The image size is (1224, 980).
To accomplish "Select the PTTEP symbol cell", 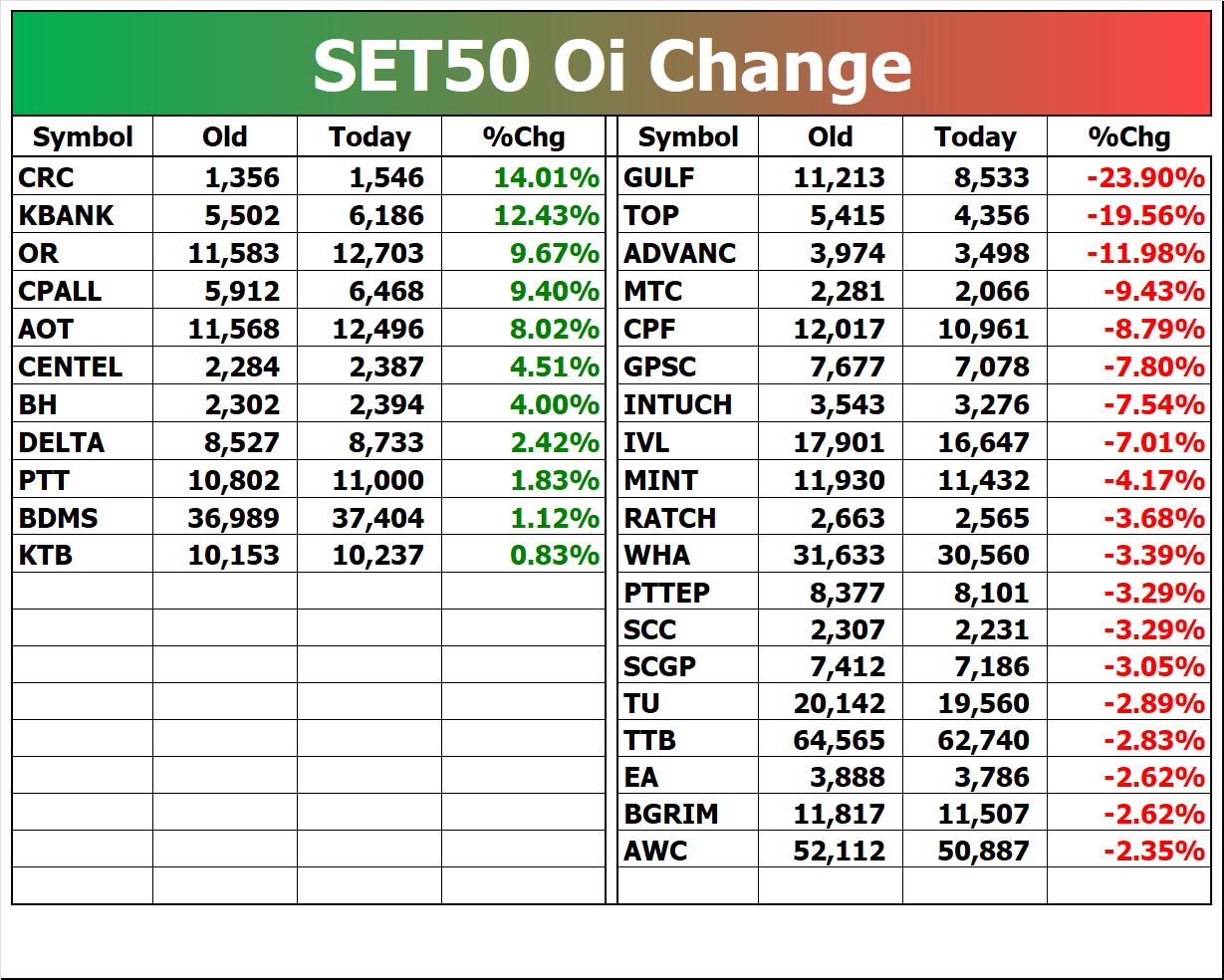I will pyautogui.click(x=688, y=593).
